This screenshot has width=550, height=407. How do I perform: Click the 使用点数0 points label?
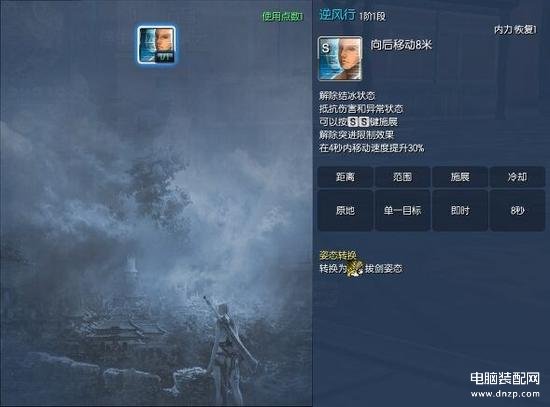[x=282, y=16]
